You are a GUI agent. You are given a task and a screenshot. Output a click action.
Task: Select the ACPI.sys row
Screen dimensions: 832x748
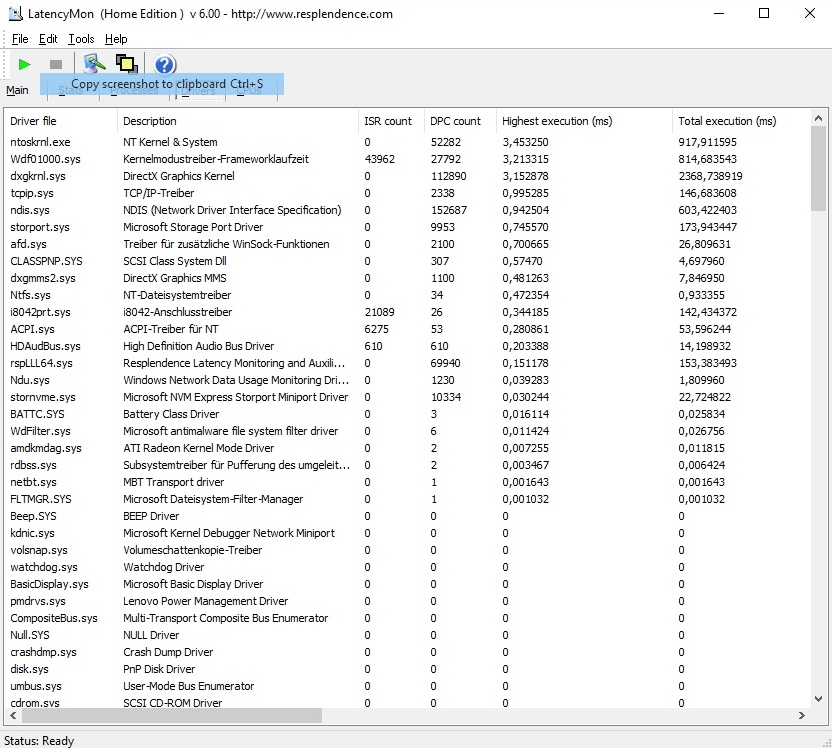[408, 329]
